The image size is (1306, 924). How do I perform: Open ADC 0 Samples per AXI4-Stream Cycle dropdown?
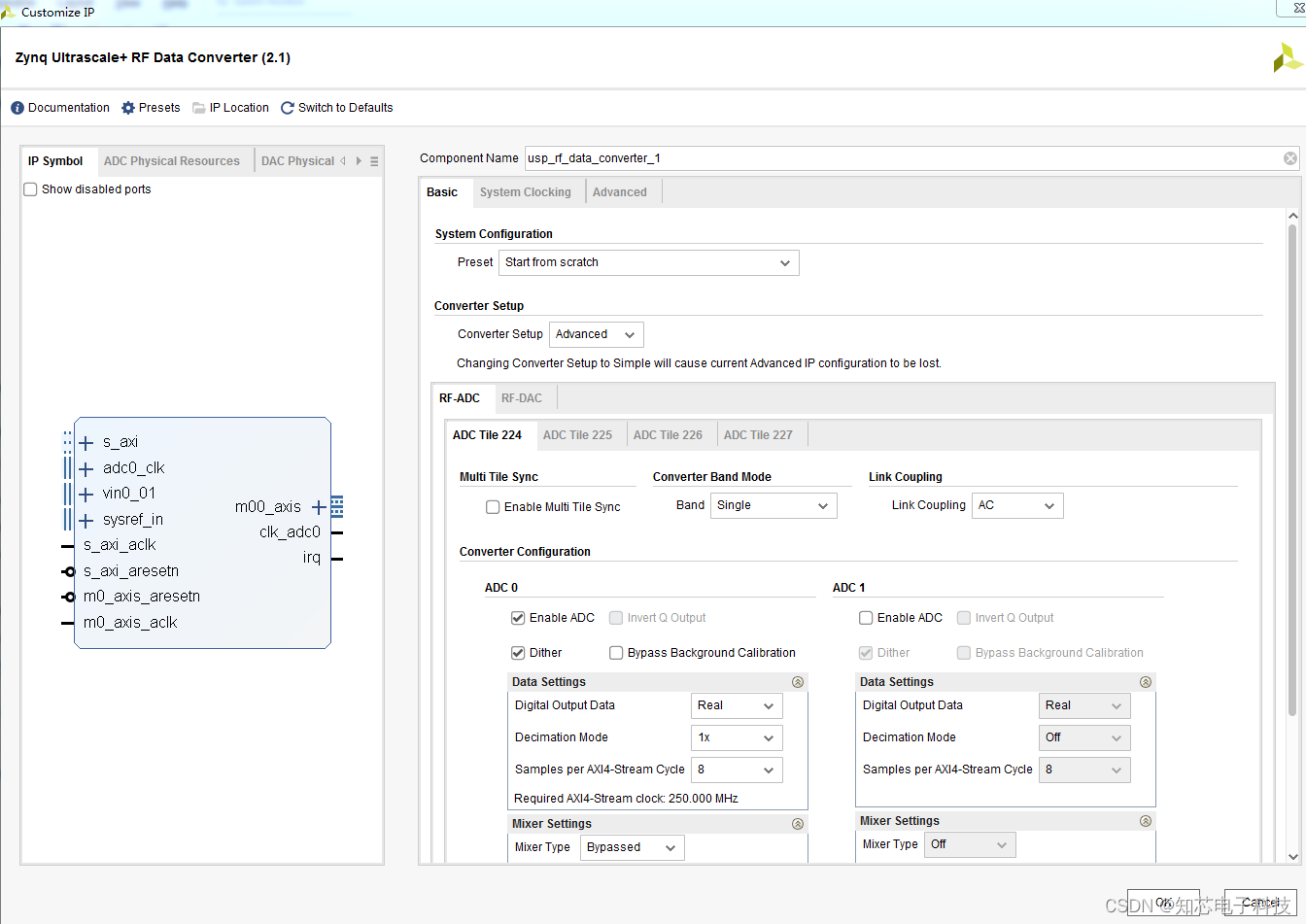coord(737,770)
